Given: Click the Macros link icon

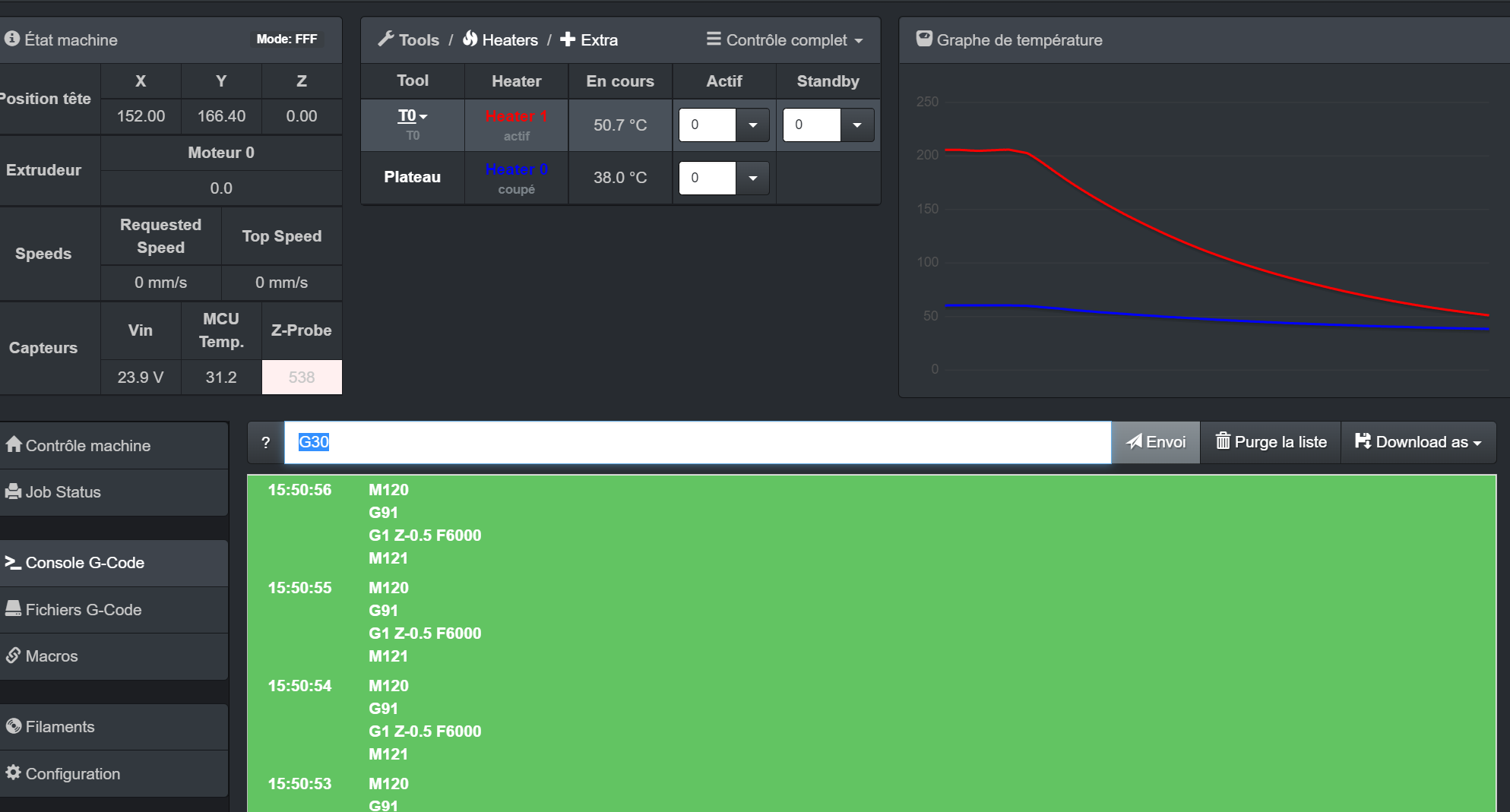Looking at the screenshot, I should 14,655.
